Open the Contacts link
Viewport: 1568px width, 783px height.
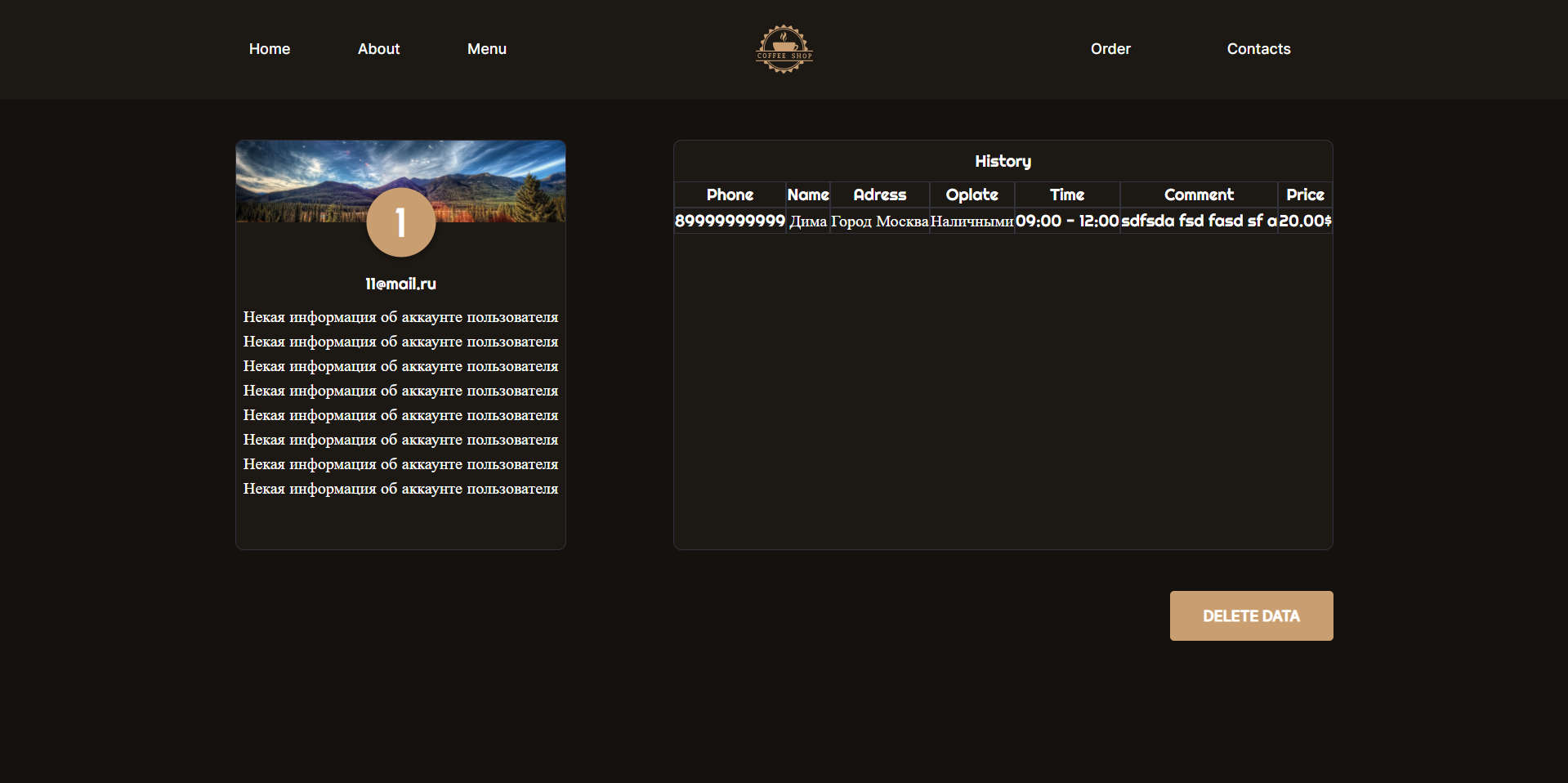pos(1258,49)
